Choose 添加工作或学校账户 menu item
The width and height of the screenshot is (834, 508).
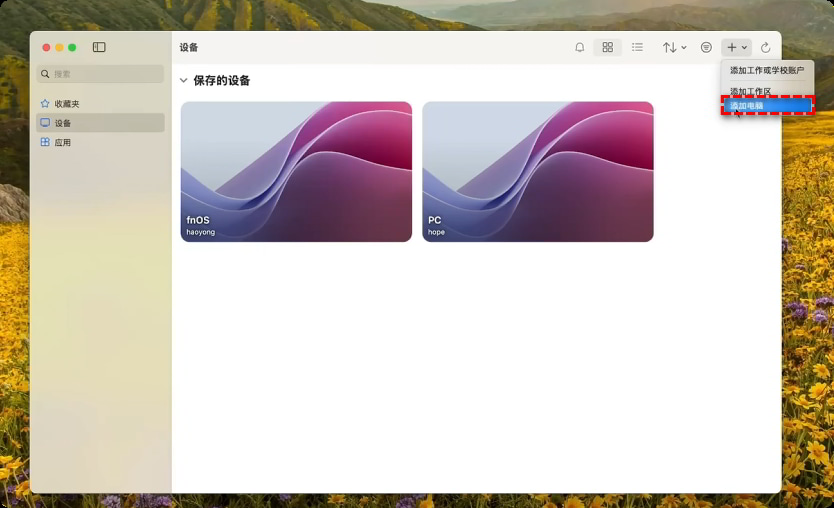coord(767,71)
